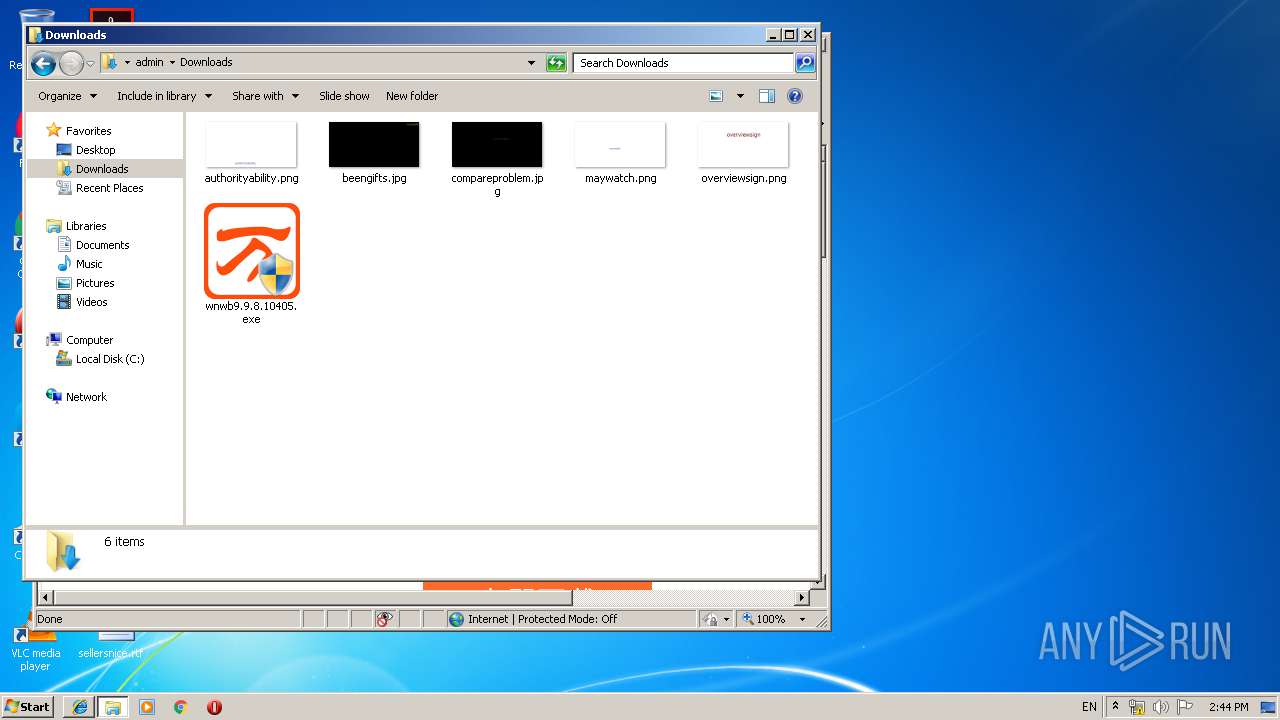Select Libraries in navigation pane
This screenshot has width=1280, height=720.
[x=86, y=226]
